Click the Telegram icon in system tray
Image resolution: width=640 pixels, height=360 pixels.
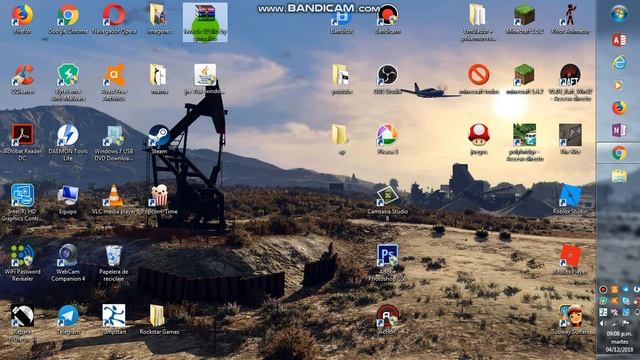pyautogui.click(x=626, y=289)
